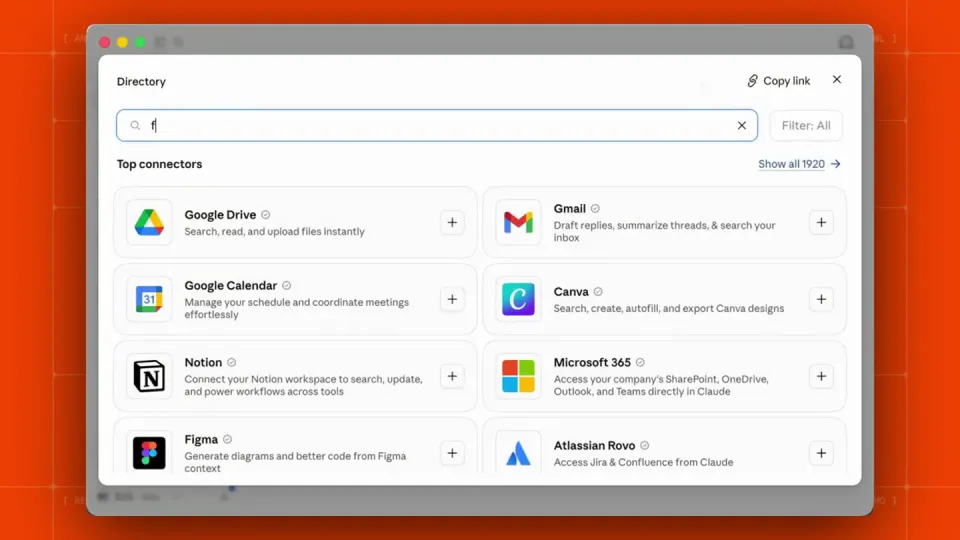Click the Microsoft 365 logo icon
The width and height of the screenshot is (960, 540).
point(518,376)
